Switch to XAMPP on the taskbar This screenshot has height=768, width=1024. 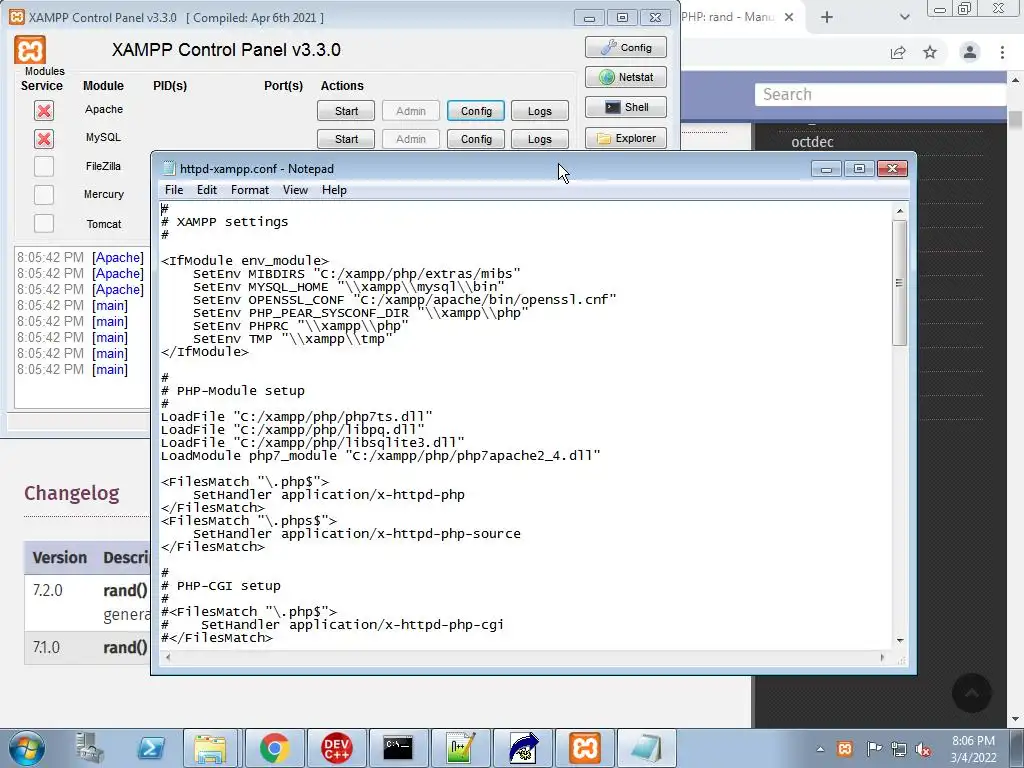(x=584, y=748)
